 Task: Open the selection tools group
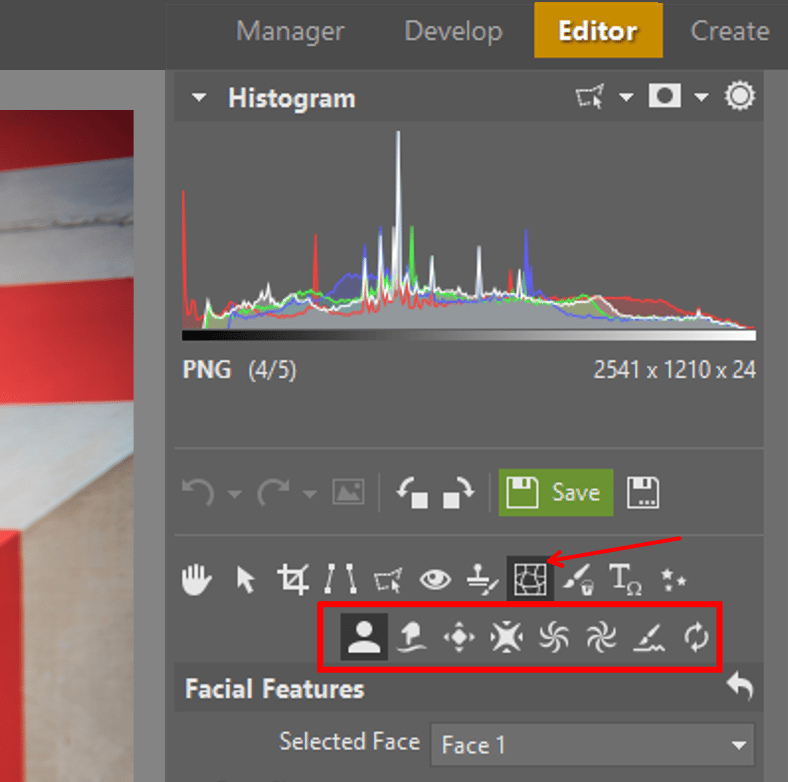pyautogui.click(x=388, y=579)
